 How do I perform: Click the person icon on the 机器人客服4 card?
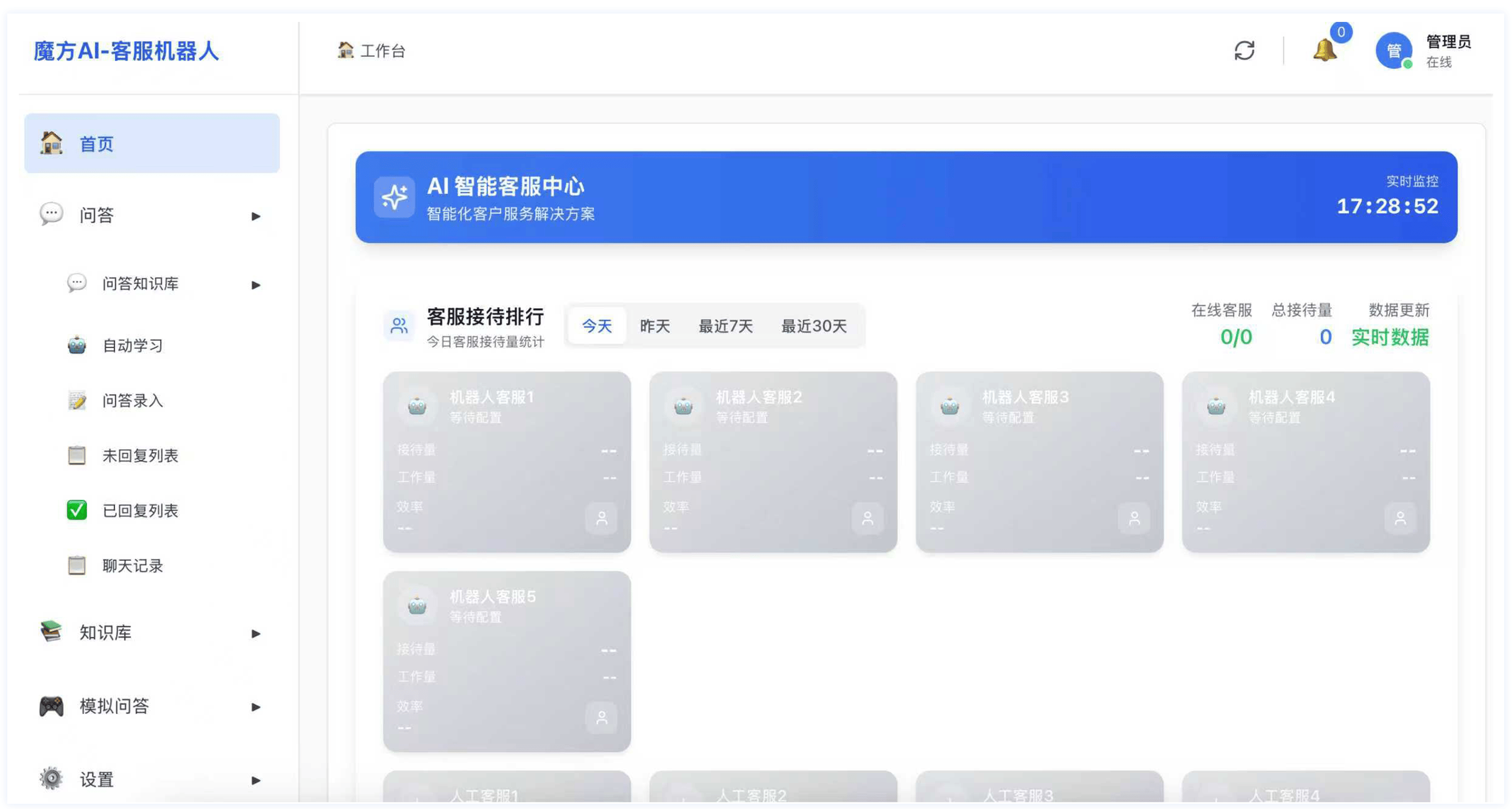1400,518
